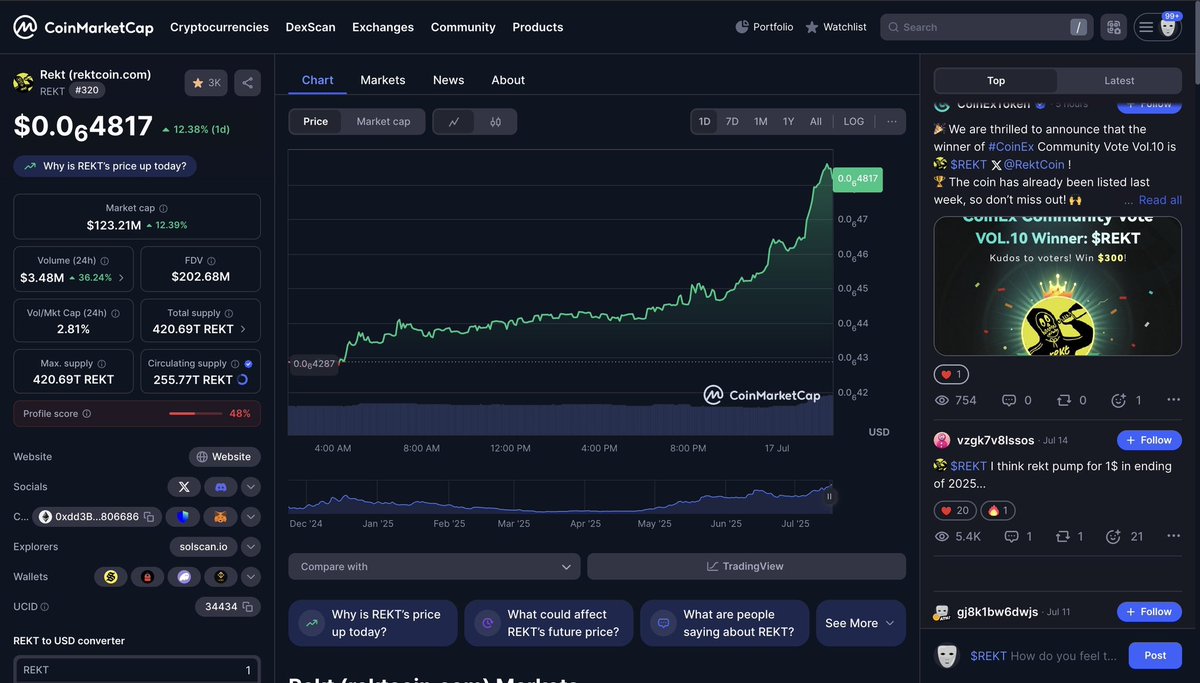Screen dimensions: 1200x683
Task: Click Read all on CoinEx post
Action: click(1160, 200)
